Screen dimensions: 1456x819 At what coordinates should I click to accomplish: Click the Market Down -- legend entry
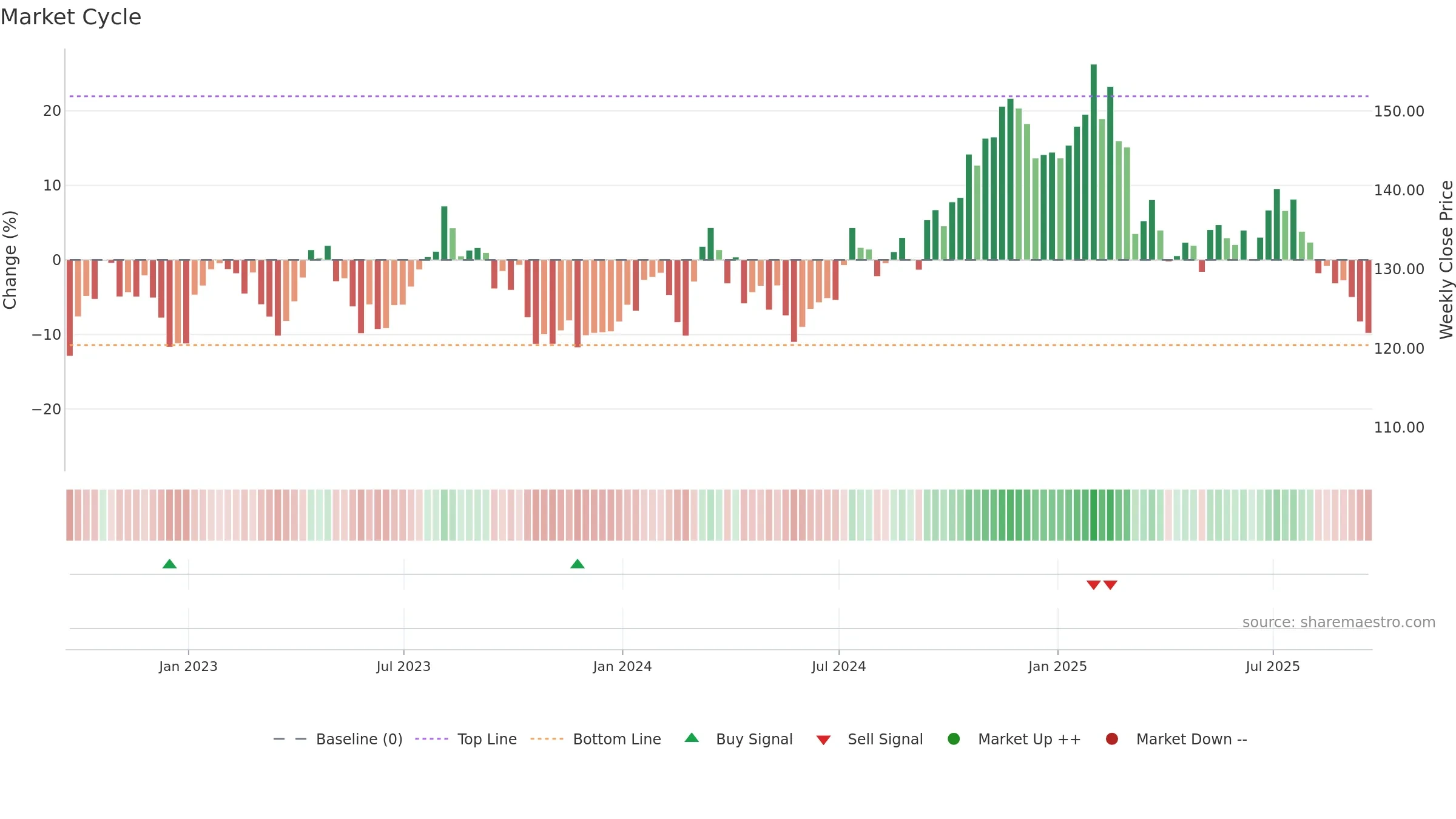point(1176,739)
